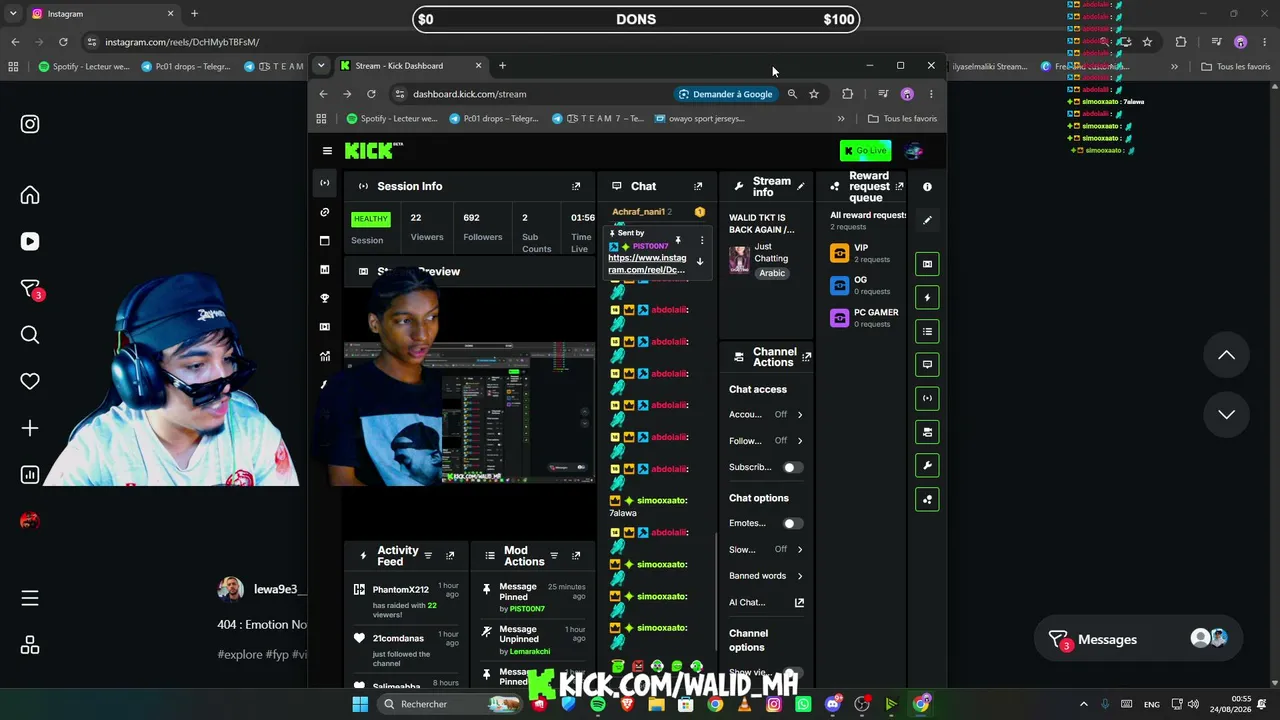Open the trophy icon in Kick left sidebar
The width and height of the screenshot is (1280, 720).
(x=324, y=298)
